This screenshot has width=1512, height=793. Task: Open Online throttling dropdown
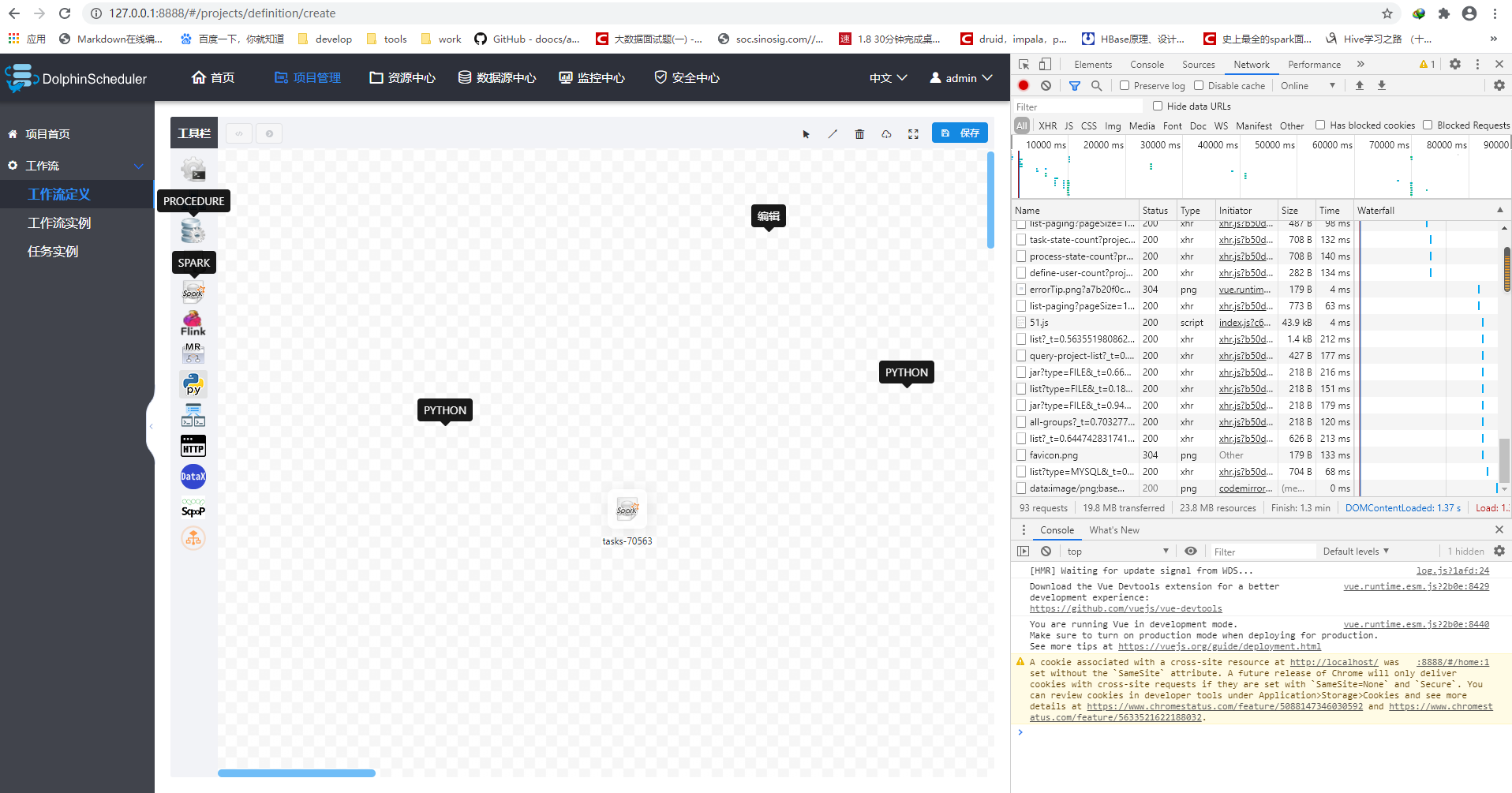(x=1308, y=85)
